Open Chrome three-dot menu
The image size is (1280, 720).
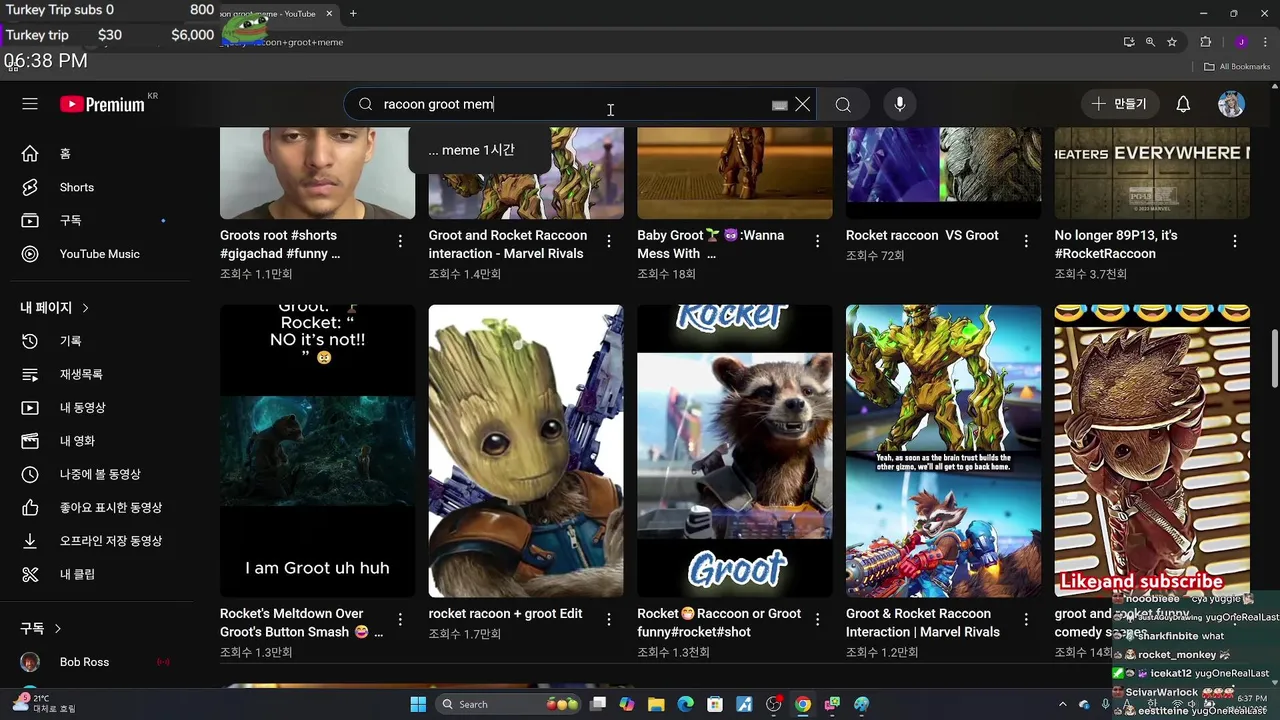click(x=1264, y=42)
